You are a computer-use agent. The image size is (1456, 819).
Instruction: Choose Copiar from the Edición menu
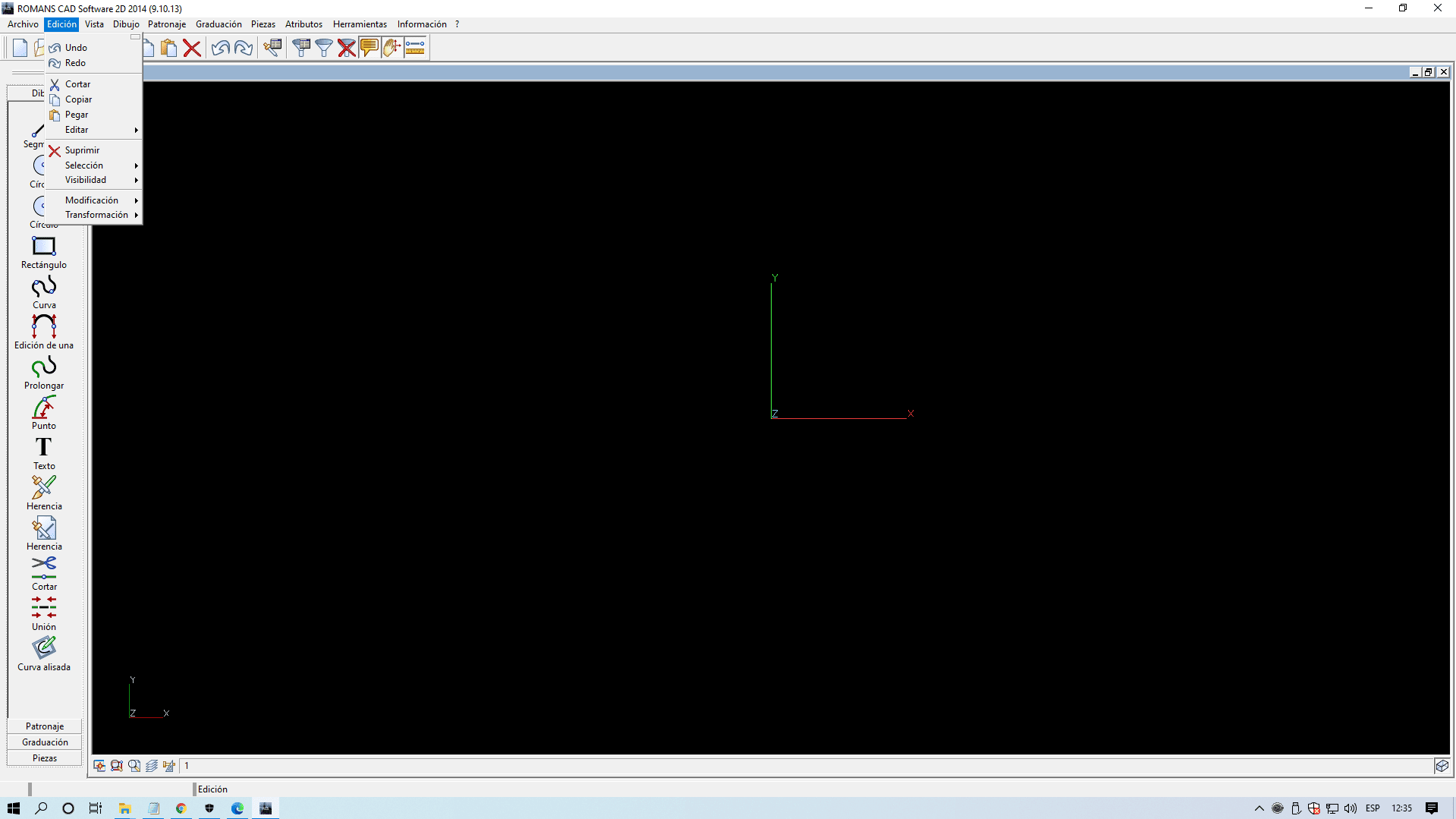pos(78,99)
